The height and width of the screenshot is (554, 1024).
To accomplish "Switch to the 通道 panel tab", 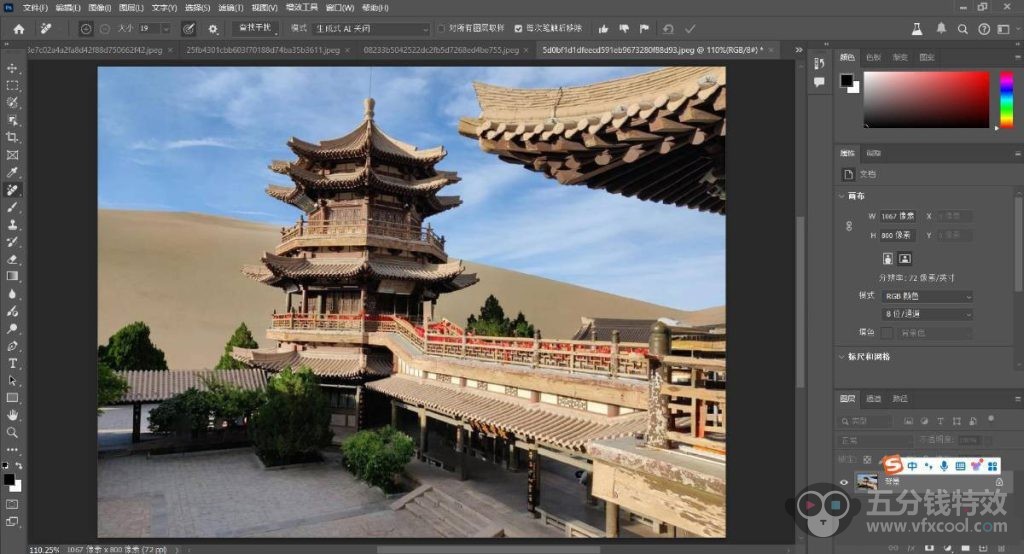I will 873,399.
